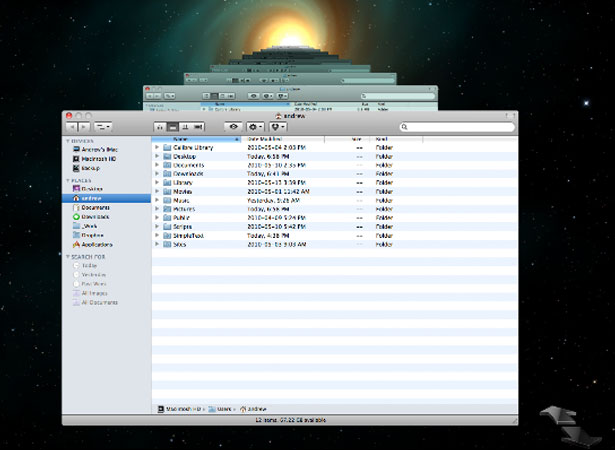
Task: Click andrew in the path bar
Action: (253, 409)
